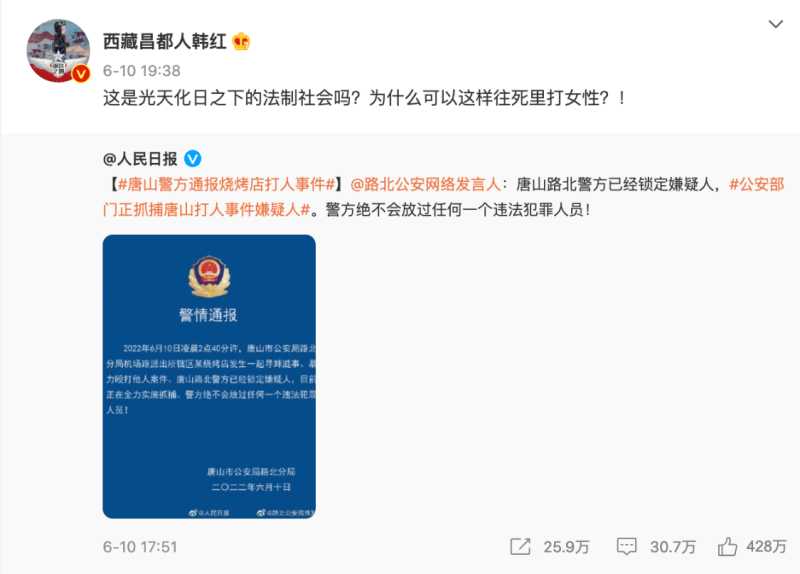Open the comments count 30.7万

[x=672, y=547]
